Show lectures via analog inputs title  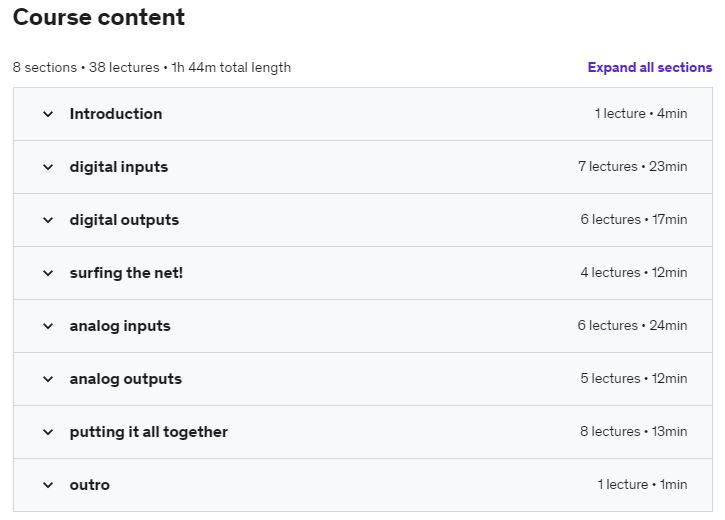coord(120,326)
